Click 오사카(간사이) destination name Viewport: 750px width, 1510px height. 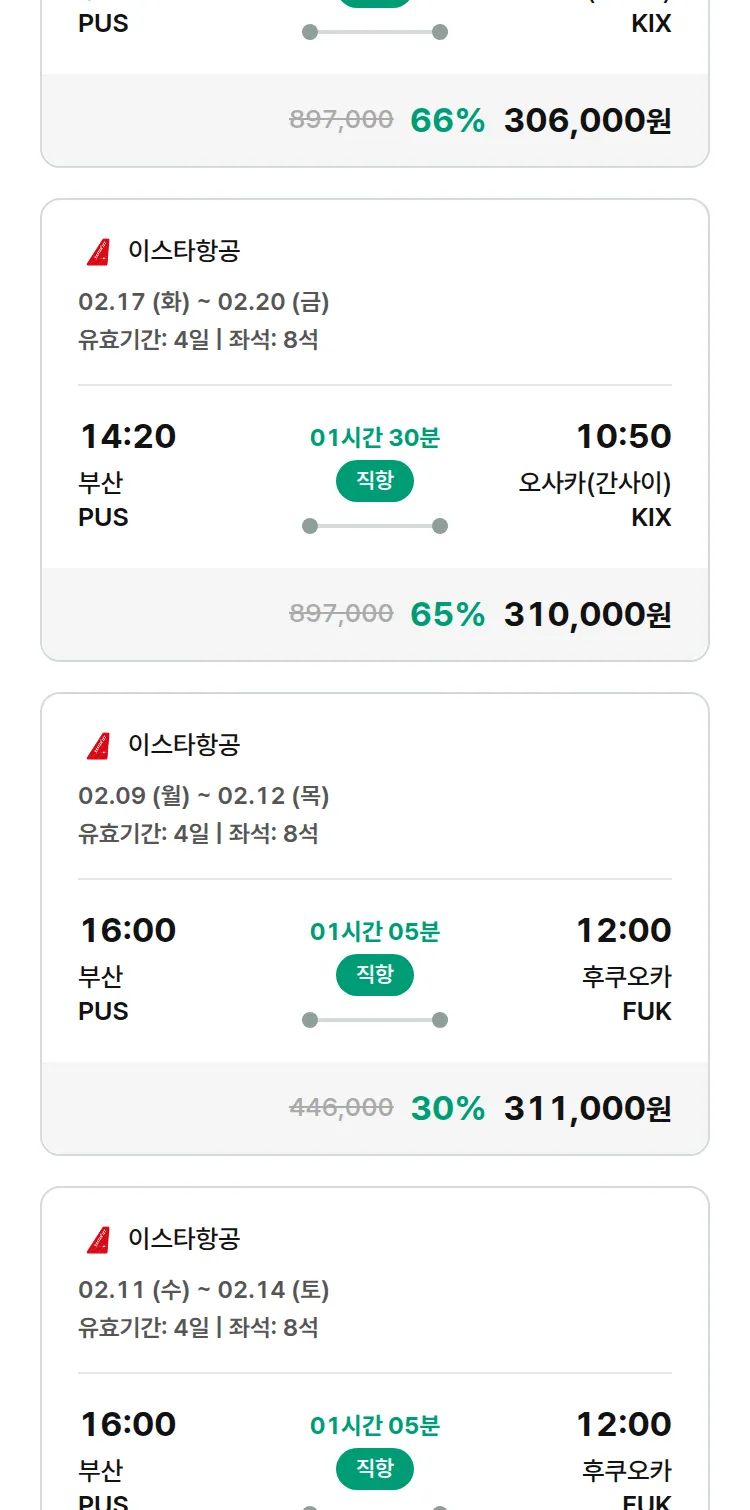[x=595, y=483]
